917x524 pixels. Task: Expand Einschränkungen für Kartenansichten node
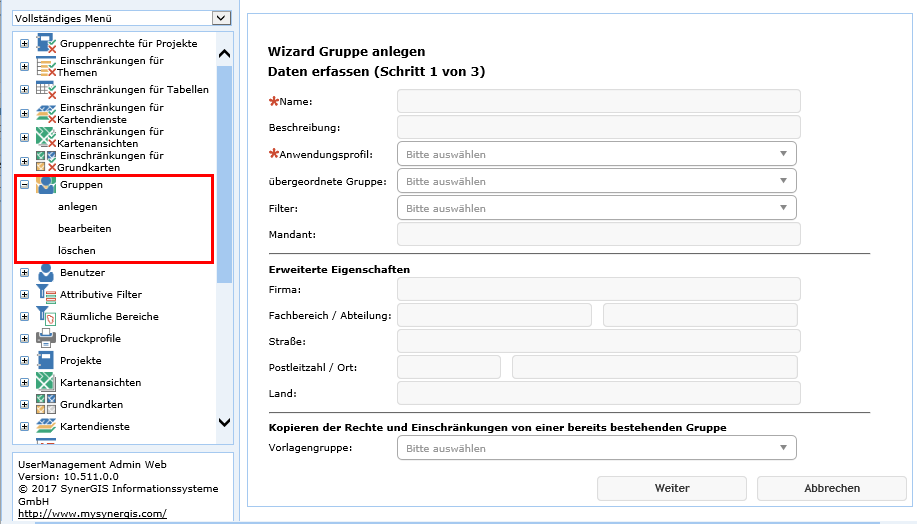coord(25,137)
